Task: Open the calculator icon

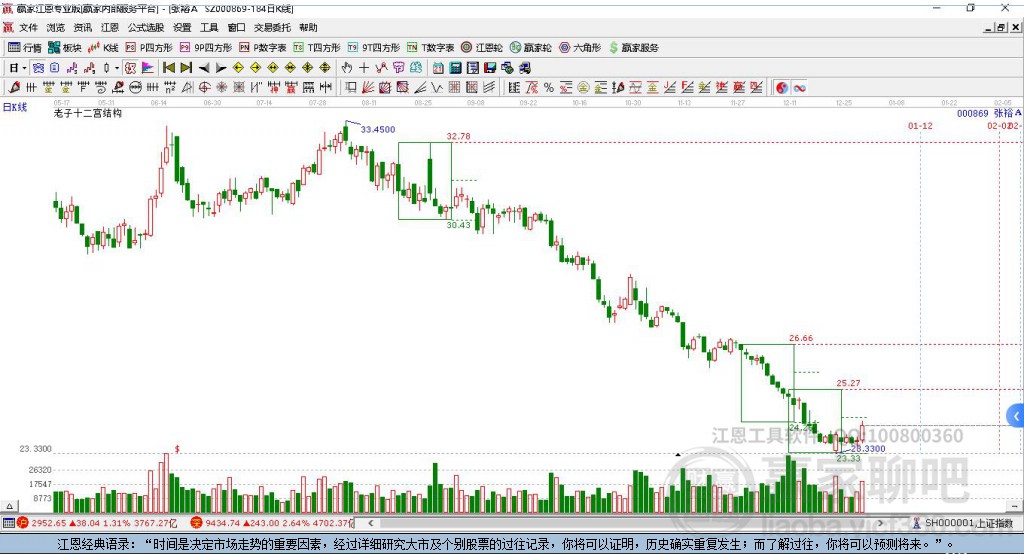Action: tap(455, 68)
